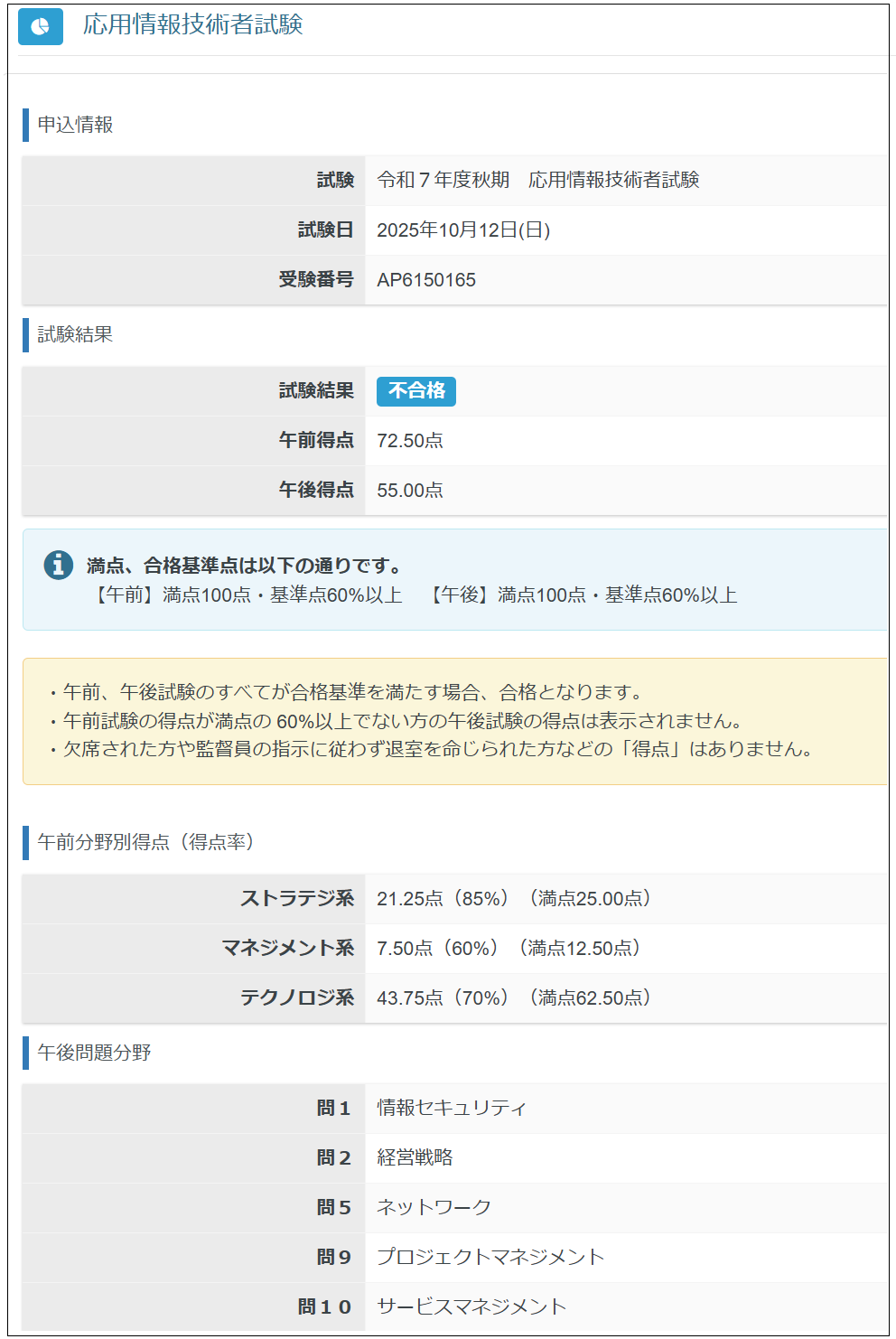Select the 応用情報技術者試験 page title

pos(192,24)
